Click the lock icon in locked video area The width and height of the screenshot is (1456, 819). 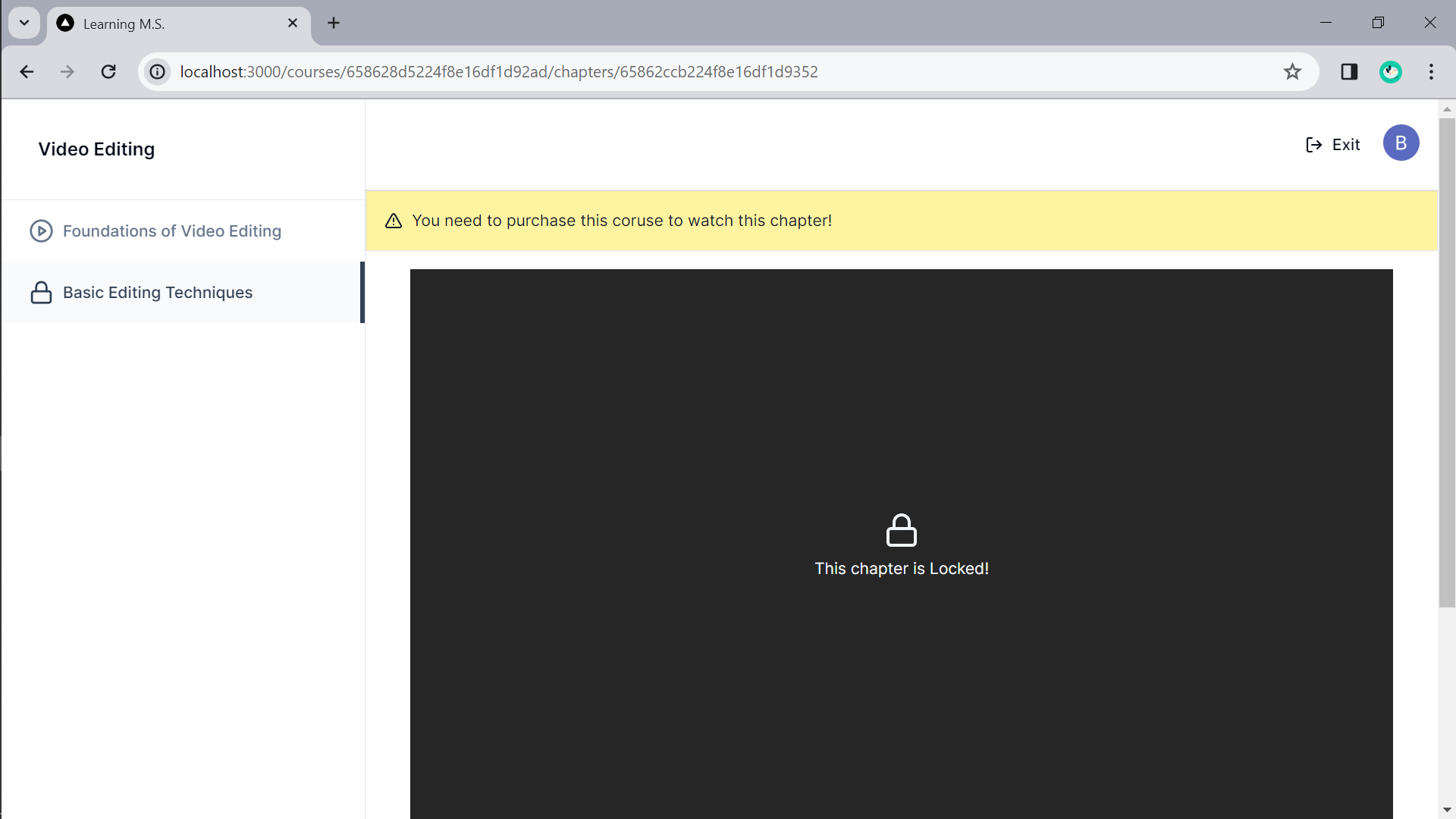coord(901,530)
